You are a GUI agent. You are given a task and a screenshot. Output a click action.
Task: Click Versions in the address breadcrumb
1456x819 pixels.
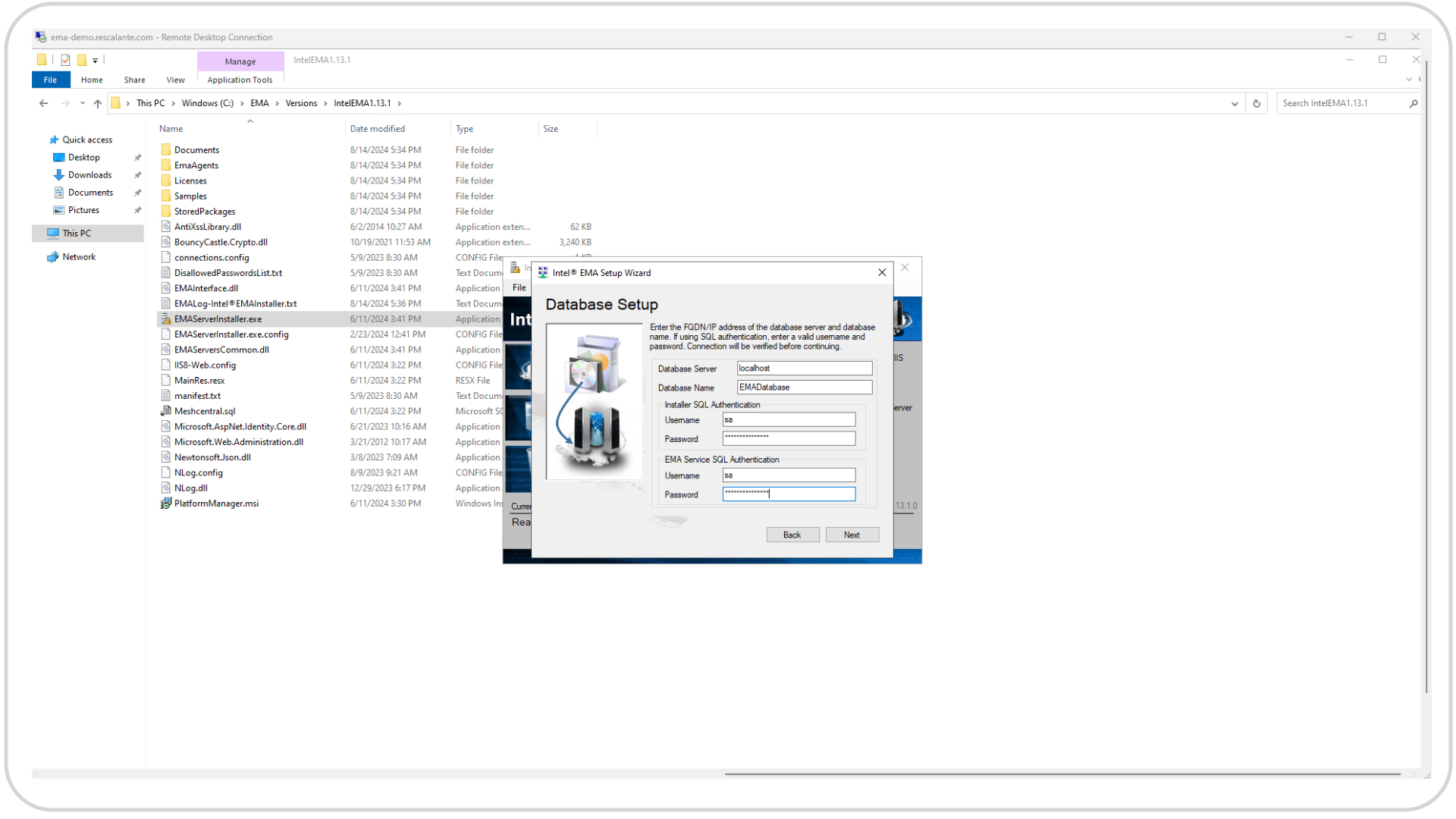(301, 103)
